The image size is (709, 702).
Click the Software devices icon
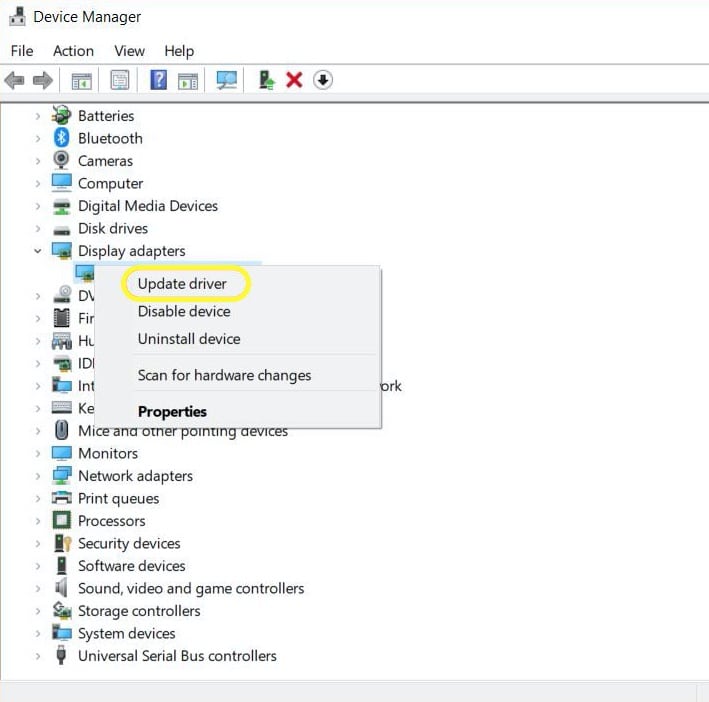pyautogui.click(x=61, y=565)
